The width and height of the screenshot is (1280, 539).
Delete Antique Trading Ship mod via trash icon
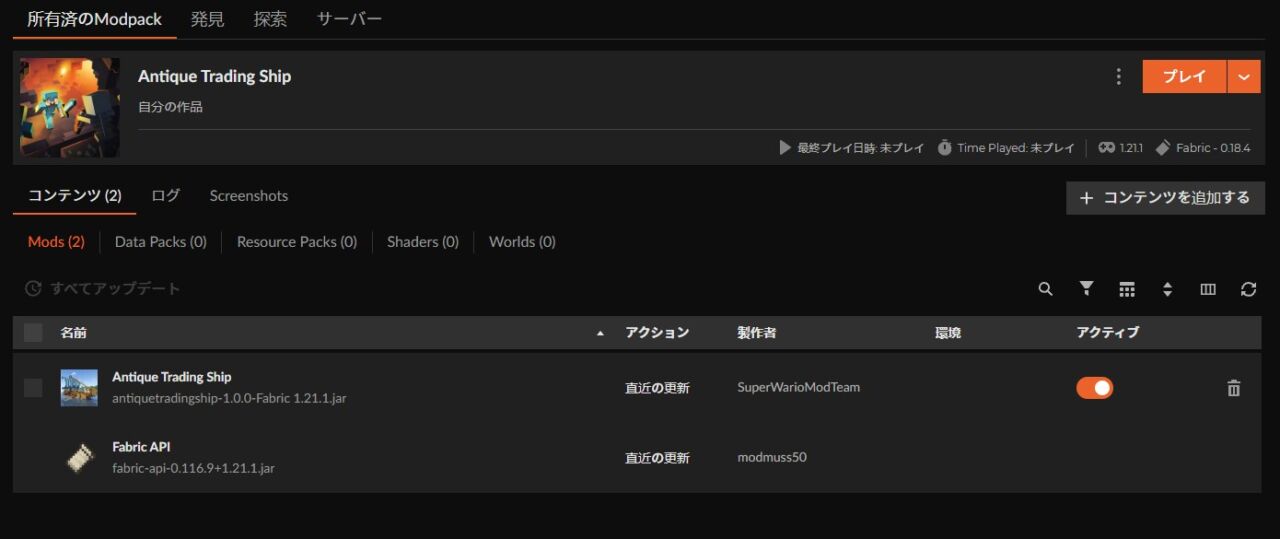[1234, 388]
